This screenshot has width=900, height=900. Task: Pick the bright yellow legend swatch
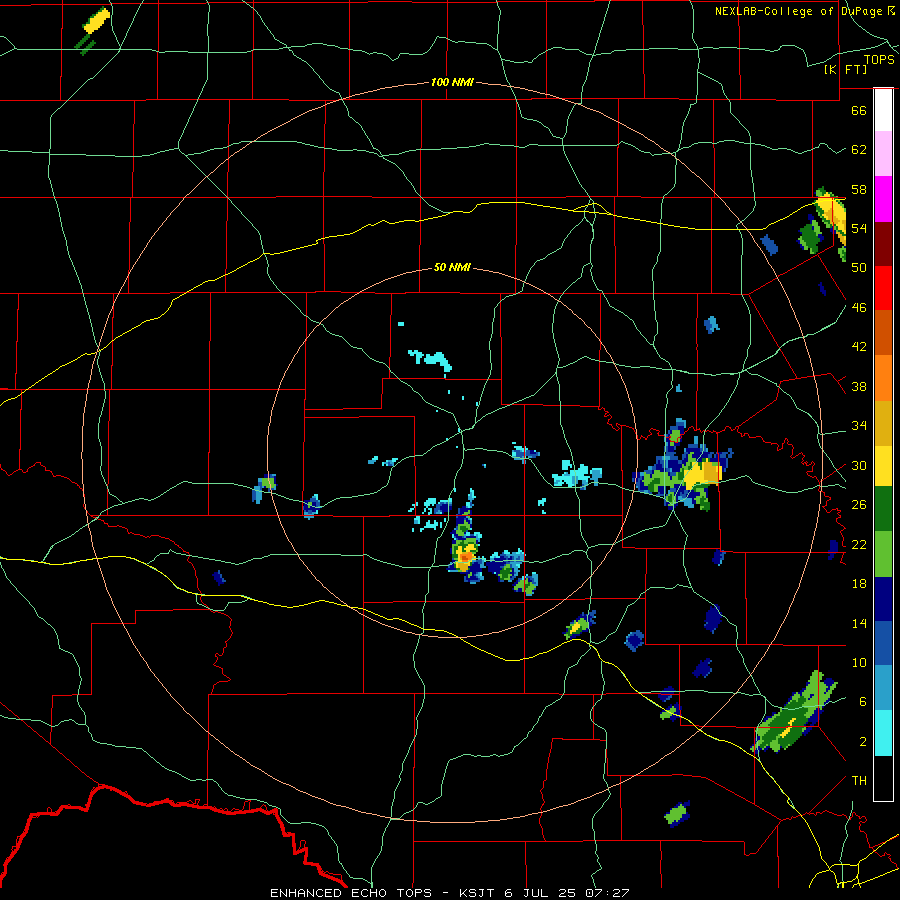pyautogui.click(x=883, y=465)
